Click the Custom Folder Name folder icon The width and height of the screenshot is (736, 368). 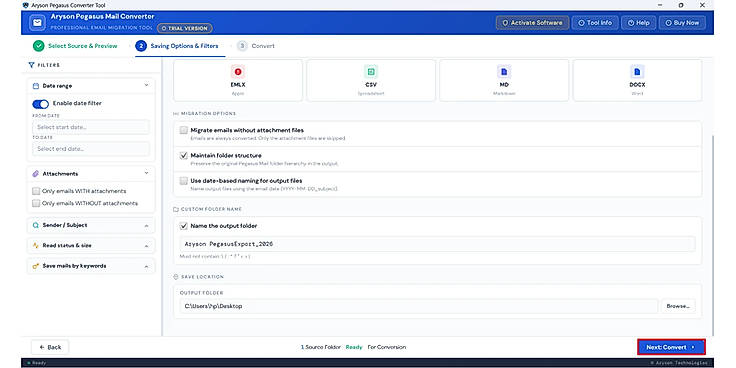click(176, 209)
